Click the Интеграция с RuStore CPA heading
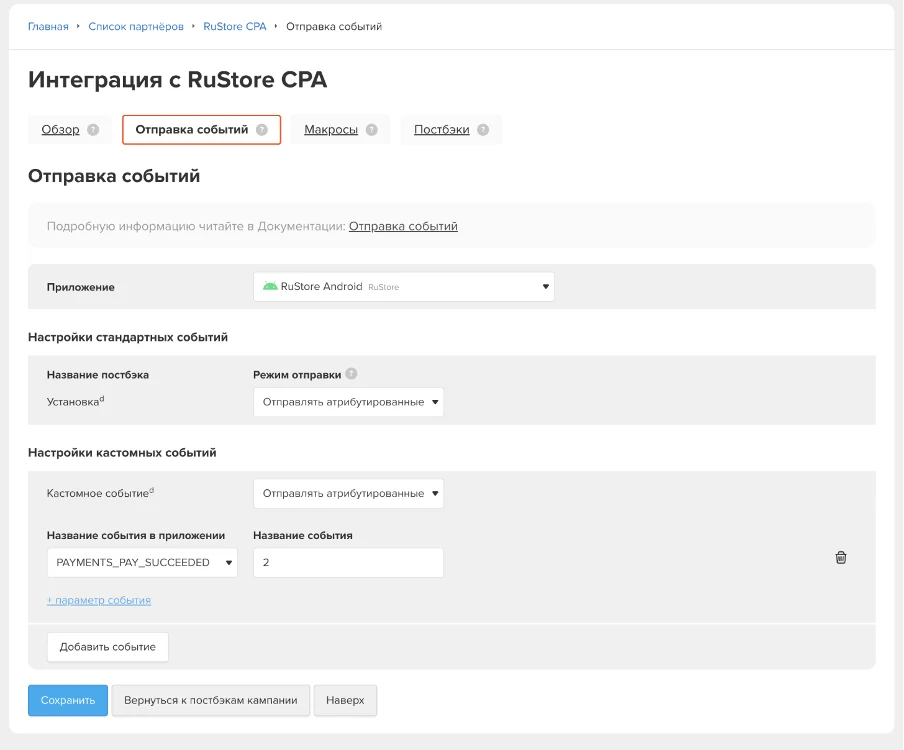Screen dimensions: 904x750 pos(178,80)
